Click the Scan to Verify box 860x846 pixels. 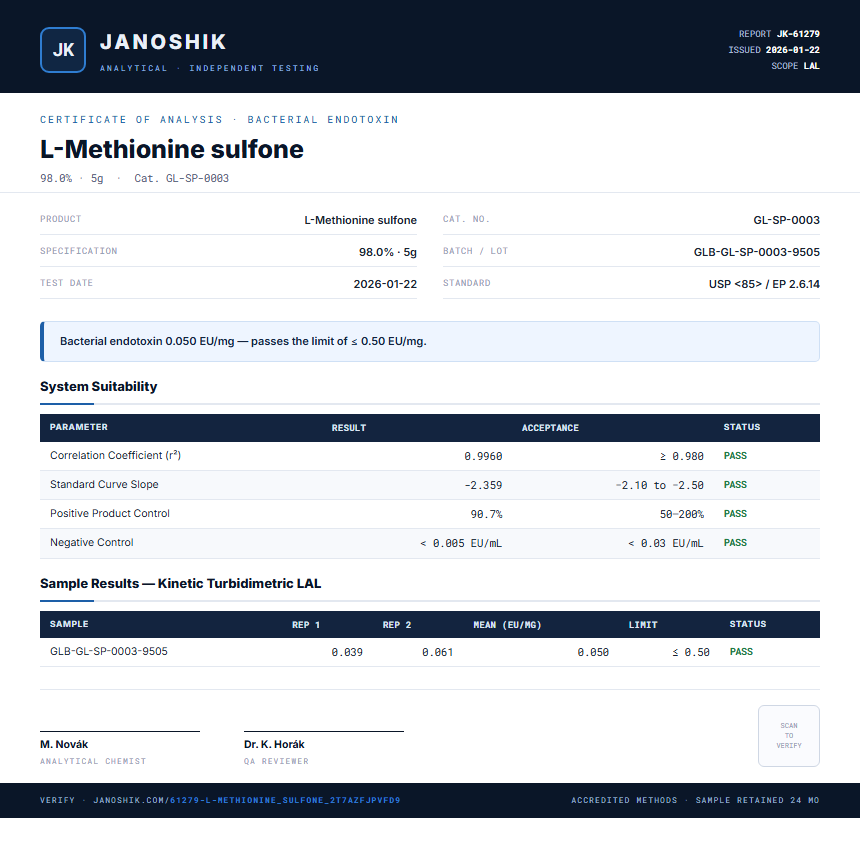click(789, 736)
